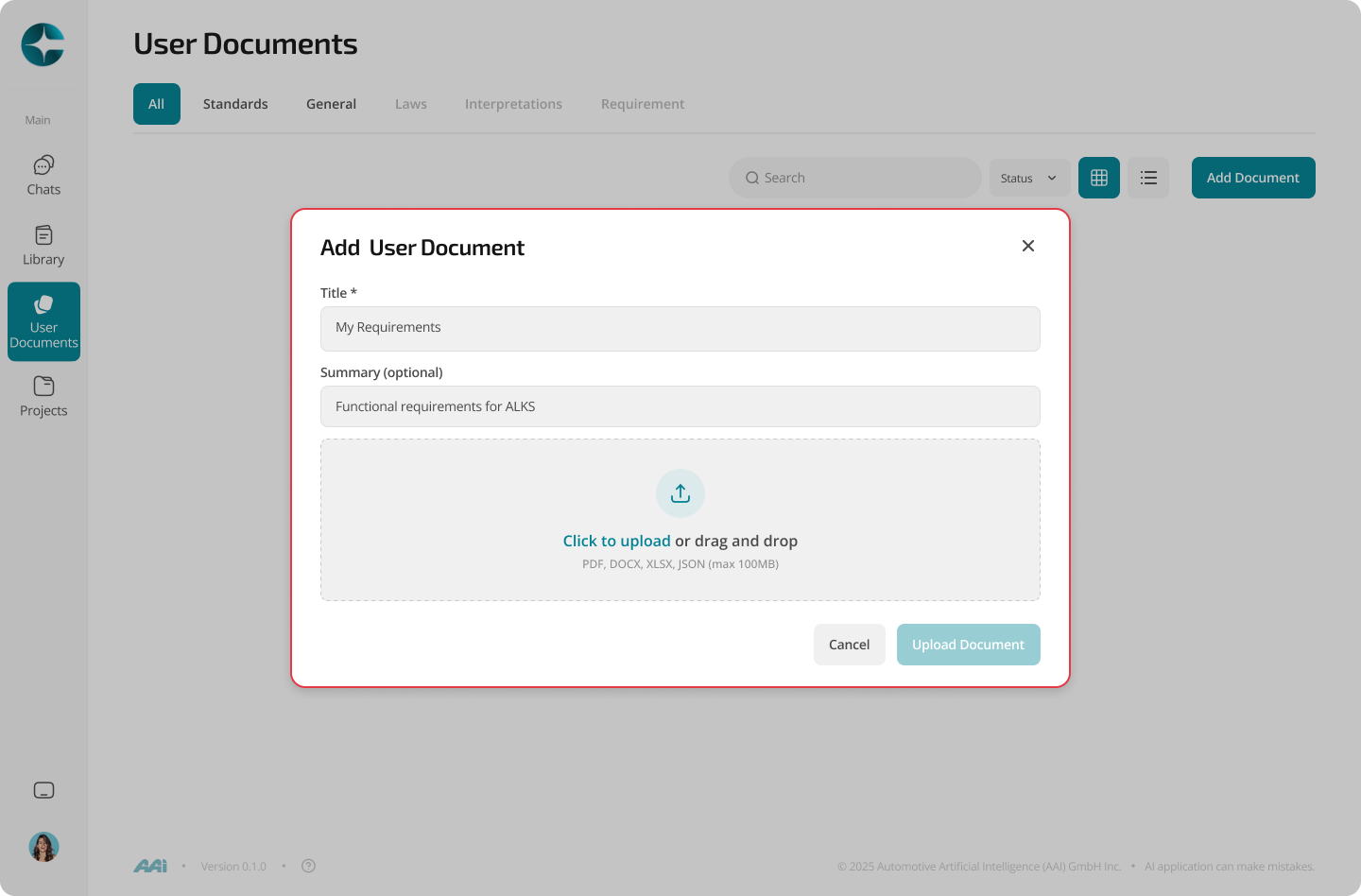The width and height of the screenshot is (1361, 896).
Task: Switch to the Requirement tab
Action: click(643, 104)
